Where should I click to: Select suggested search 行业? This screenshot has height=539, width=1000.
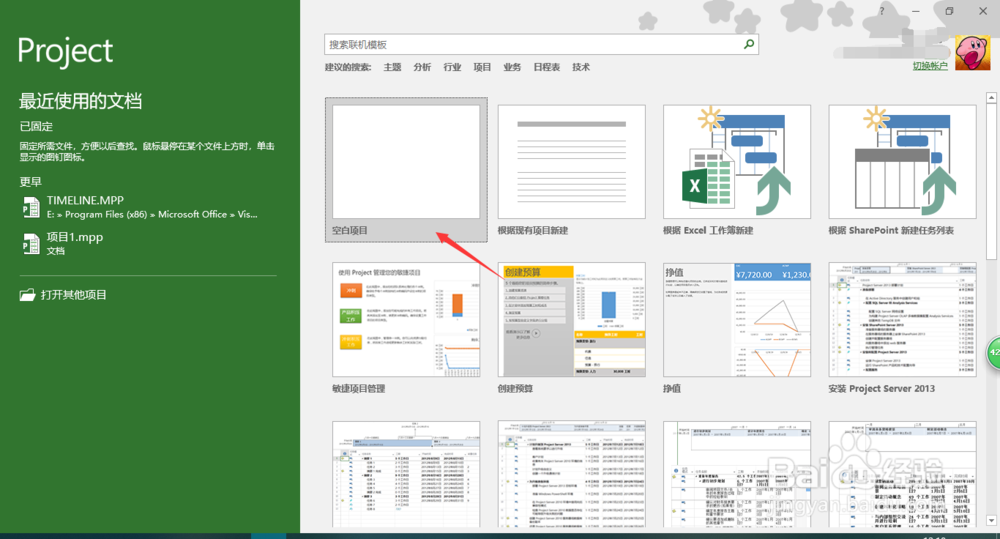coord(452,67)
